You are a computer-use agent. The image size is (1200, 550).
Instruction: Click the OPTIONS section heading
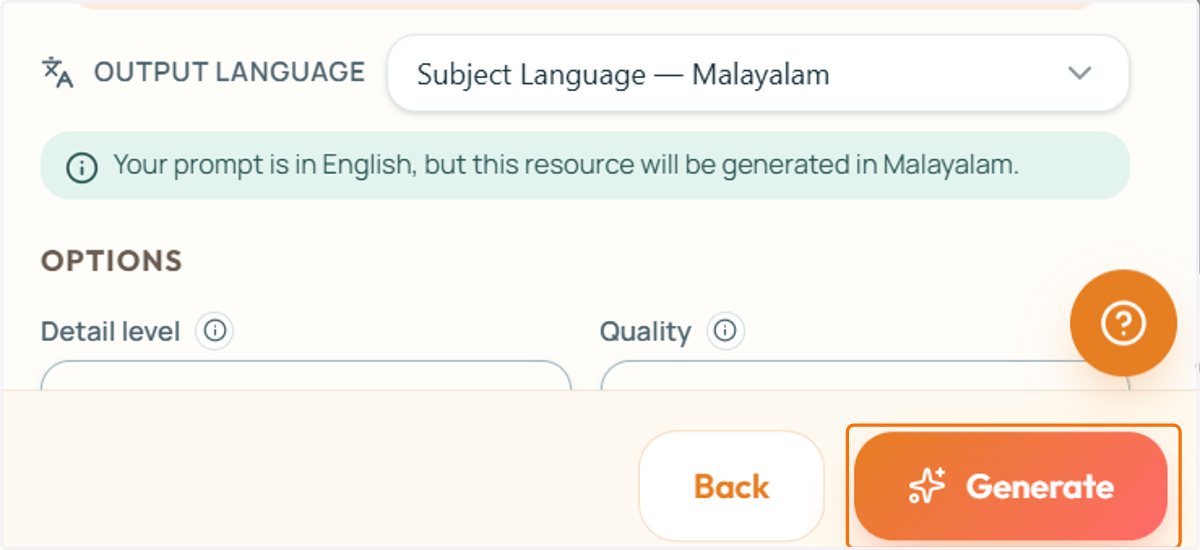(111, 261)
